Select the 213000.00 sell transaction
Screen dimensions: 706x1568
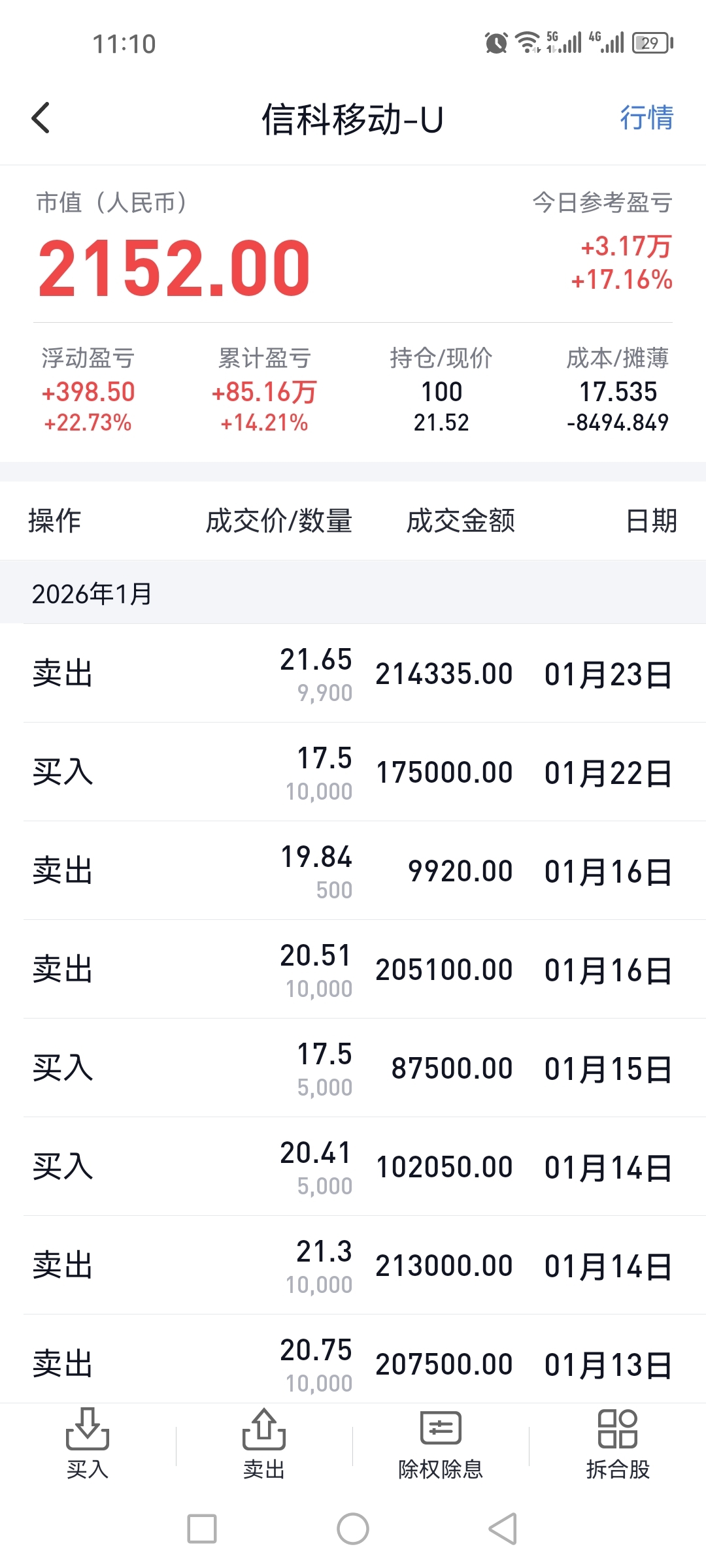[x=353, y=1266]
